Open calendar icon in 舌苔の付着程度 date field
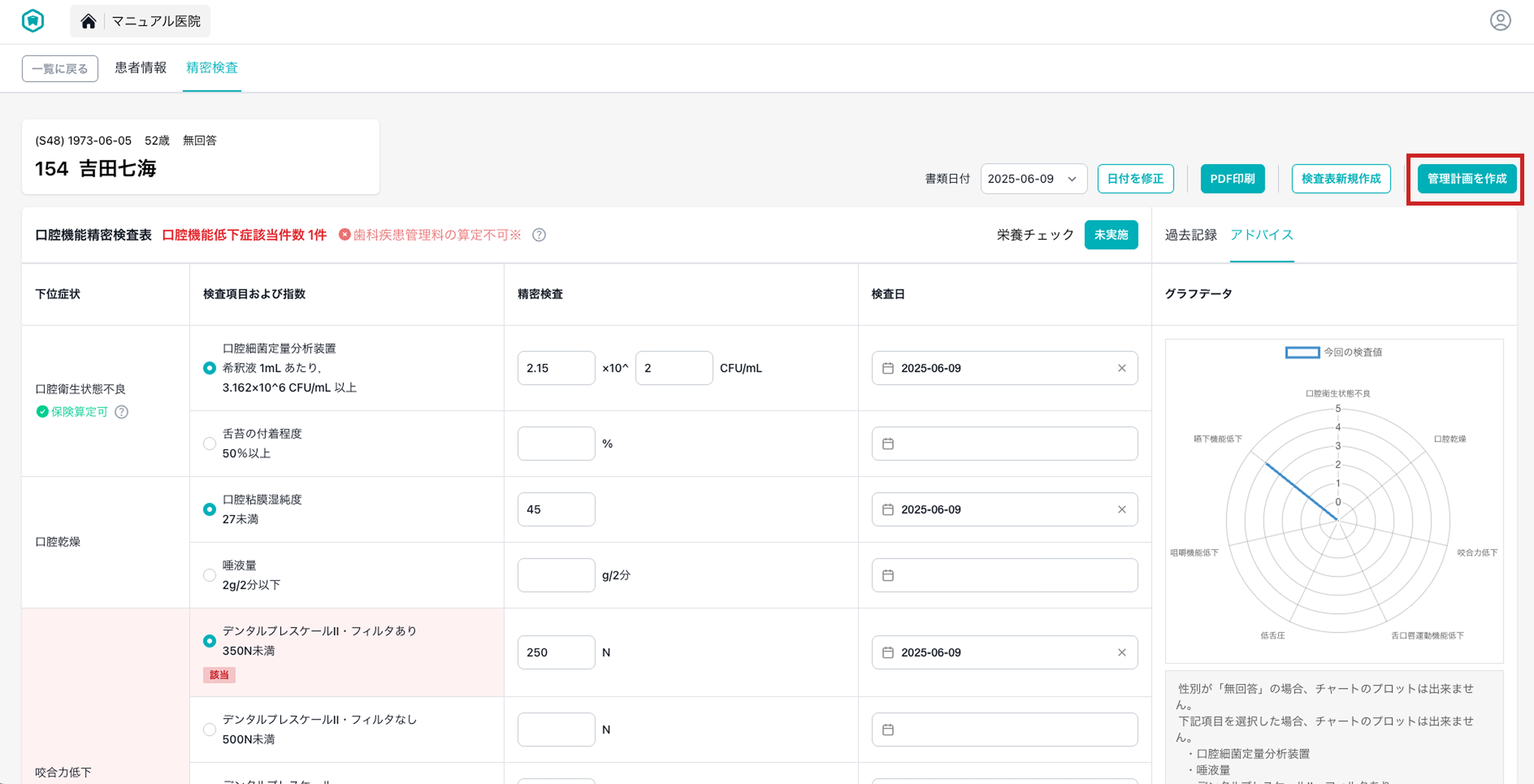 pos(888,444)
